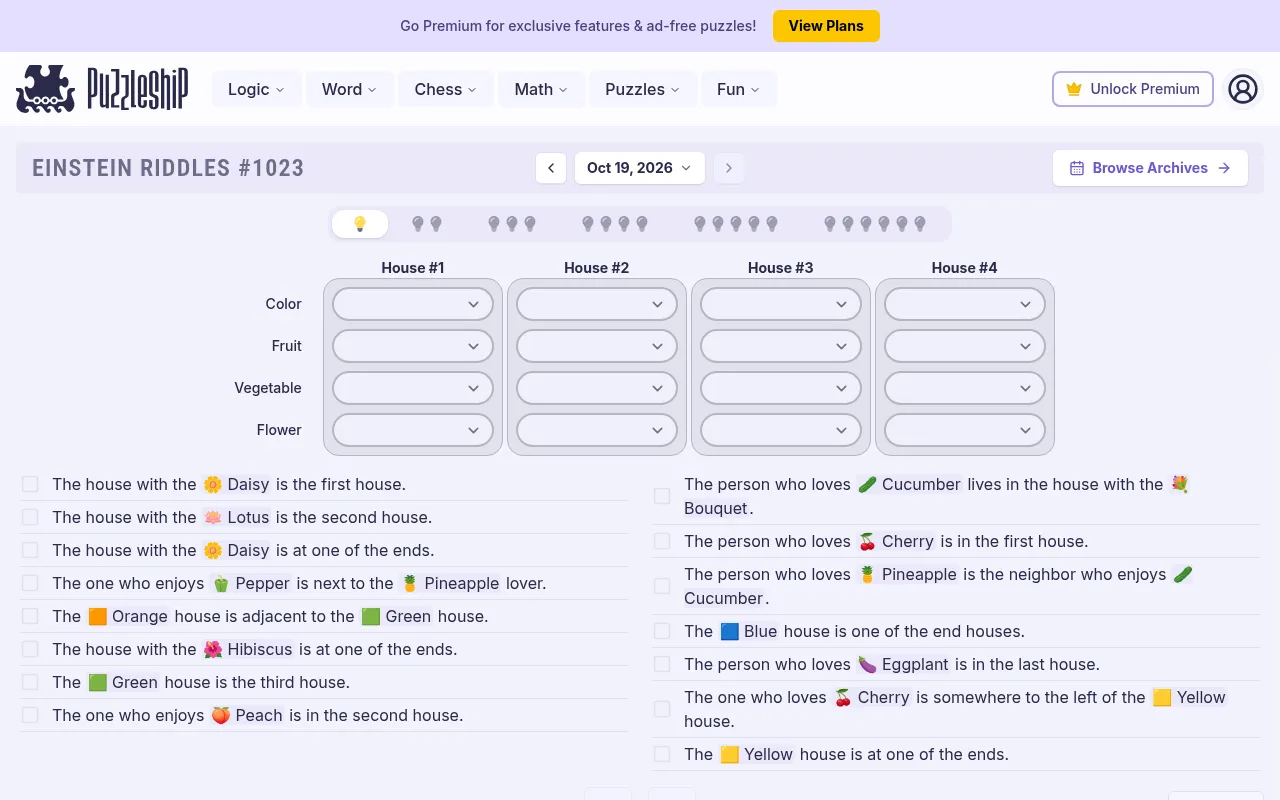The height and width of the screenshot is (800, 1280).
Task: Open House #3 Vegetable dropdown
Action: (781, 388)
